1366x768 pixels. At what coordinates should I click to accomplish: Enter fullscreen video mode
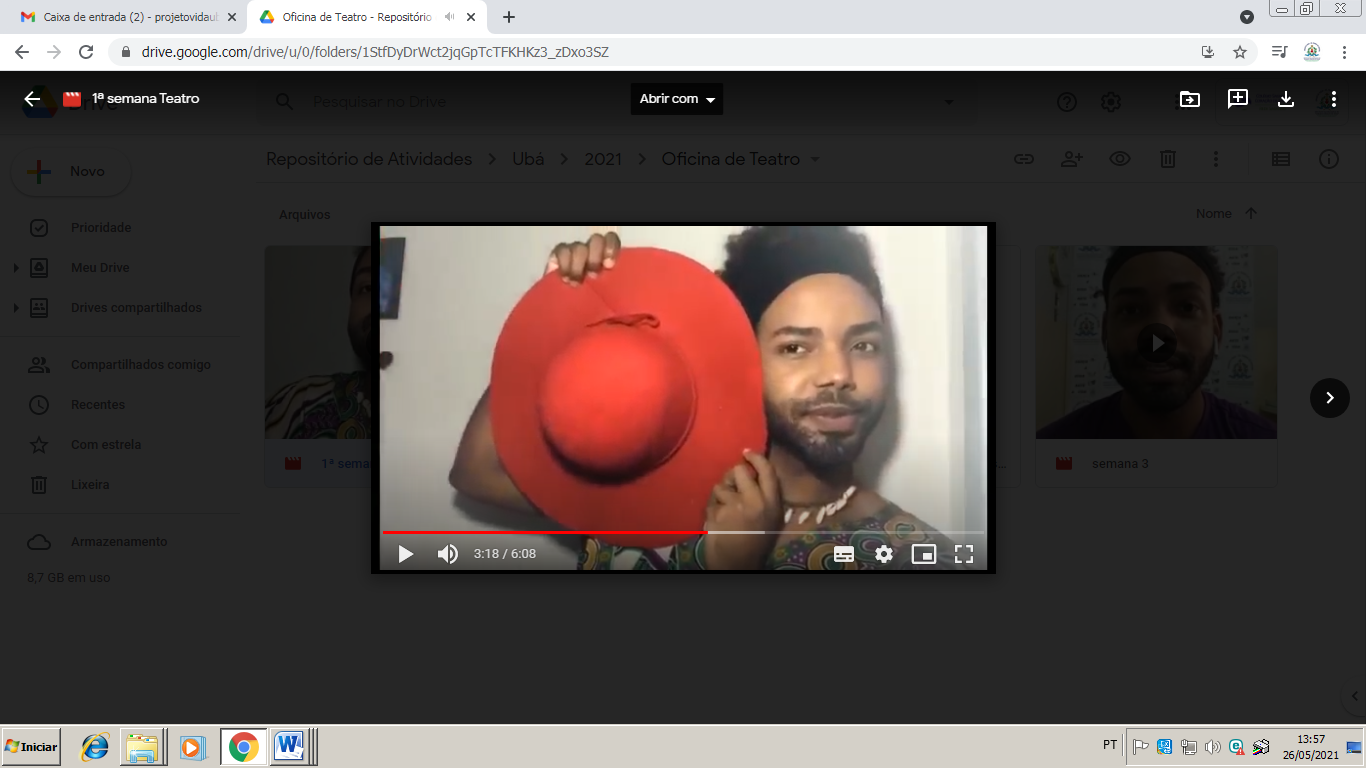(x=964, y=554)
